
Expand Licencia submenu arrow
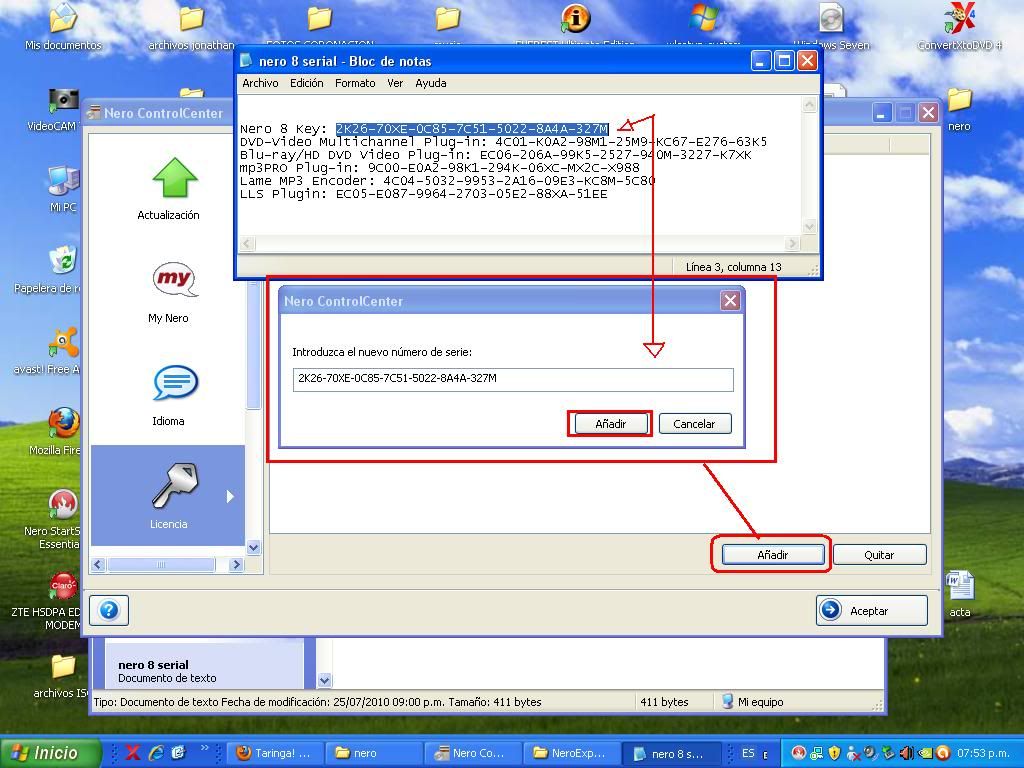(x=230, y=497)
